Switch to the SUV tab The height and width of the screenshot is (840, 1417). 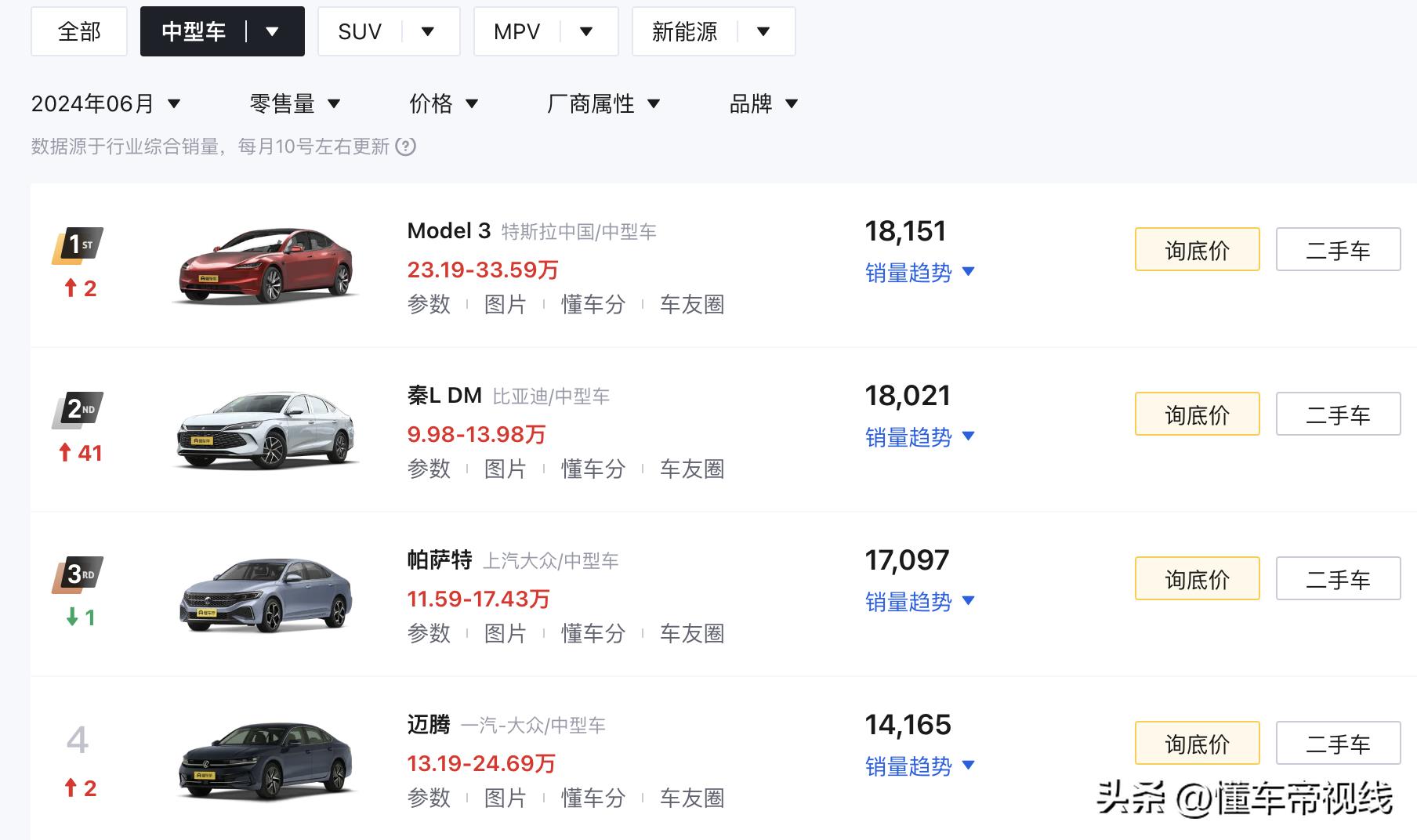[x=360, y=31]
